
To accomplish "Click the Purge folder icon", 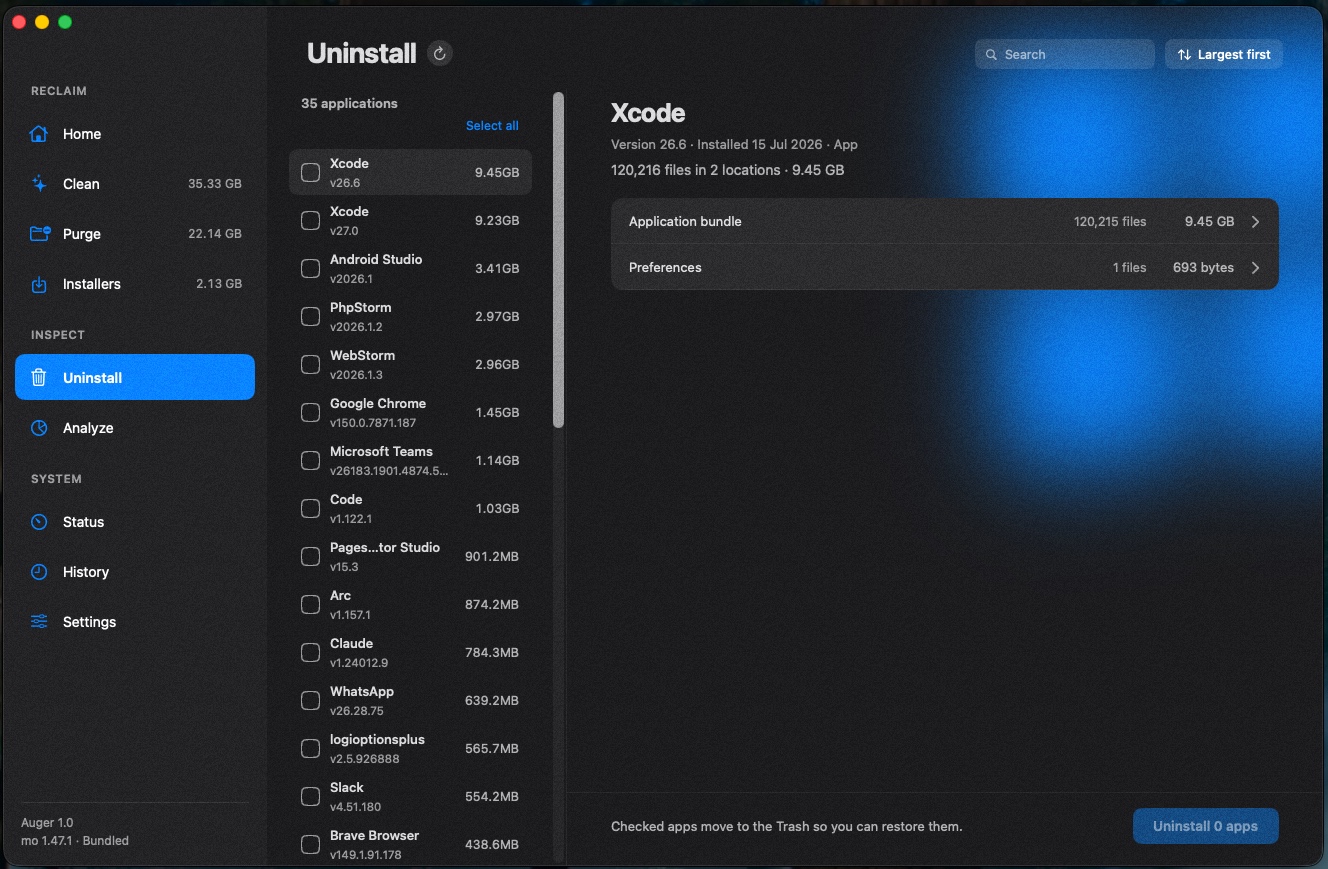I will [39, 234].
